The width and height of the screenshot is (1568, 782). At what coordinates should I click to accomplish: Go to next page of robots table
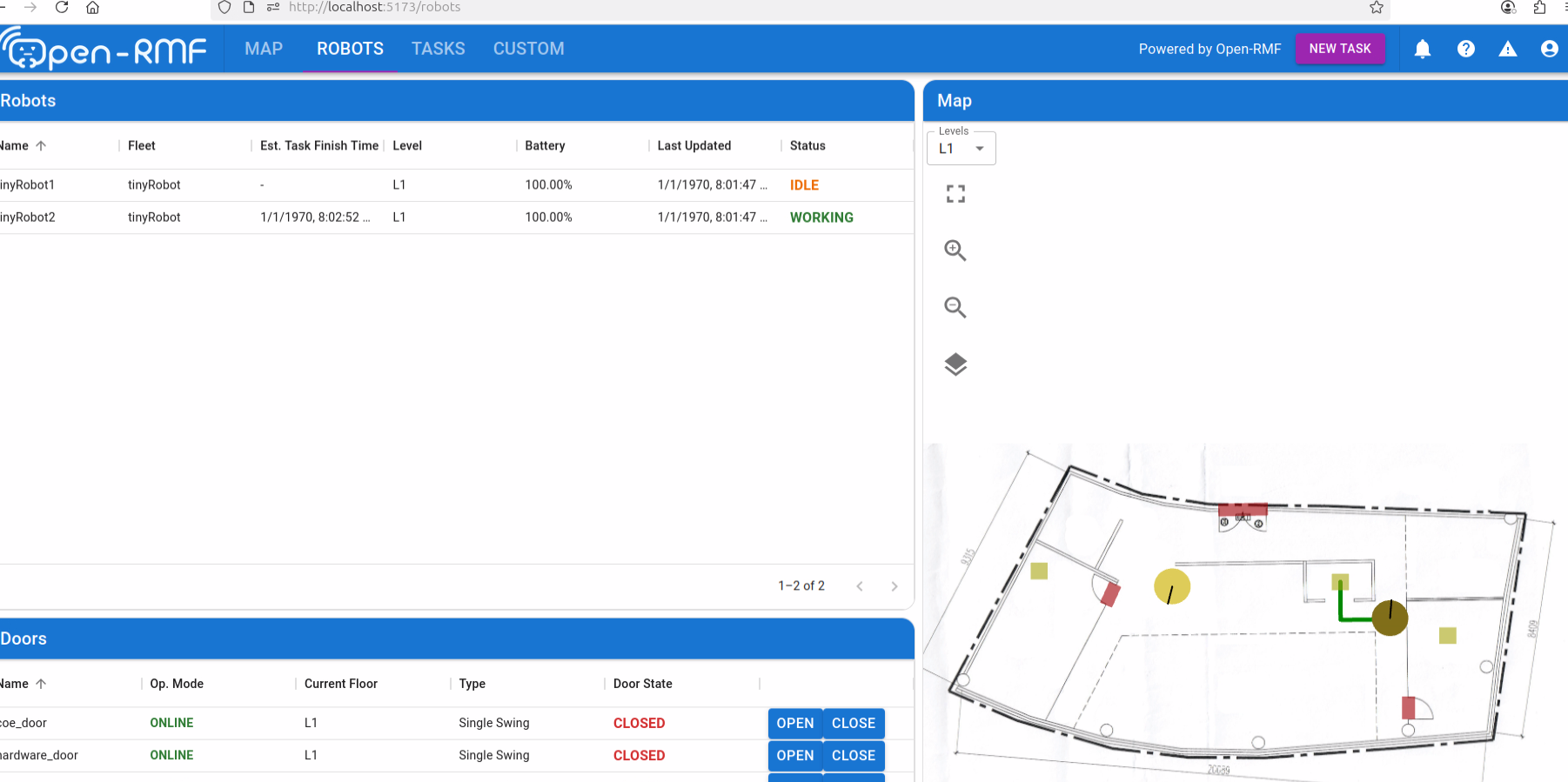pyautogui.click(x=895, y=586)
